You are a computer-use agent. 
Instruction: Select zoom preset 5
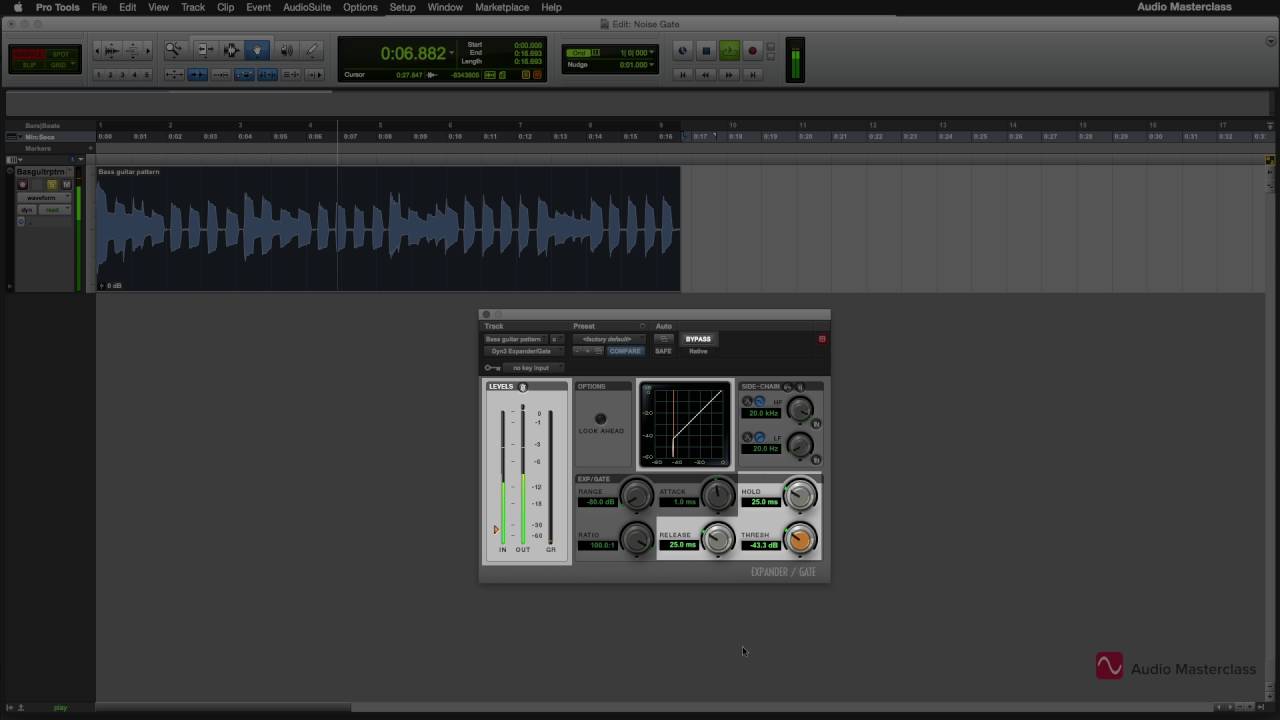pyautogui.click(x=146, y=75)
